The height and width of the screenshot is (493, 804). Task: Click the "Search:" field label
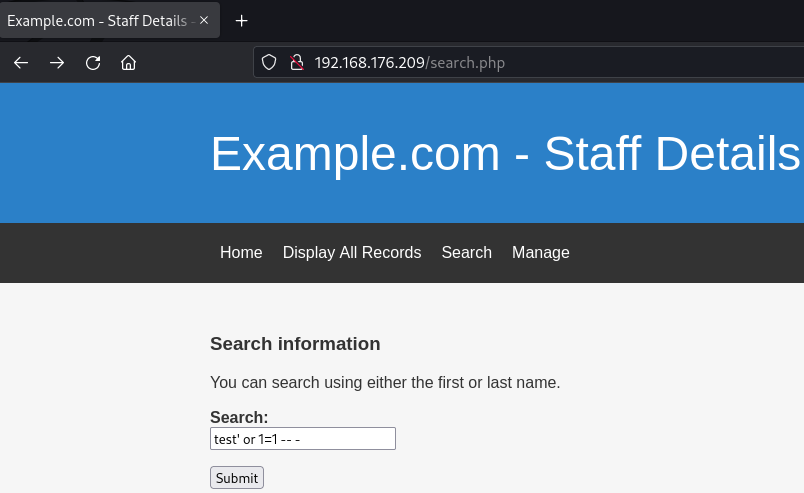click(239, 417)
